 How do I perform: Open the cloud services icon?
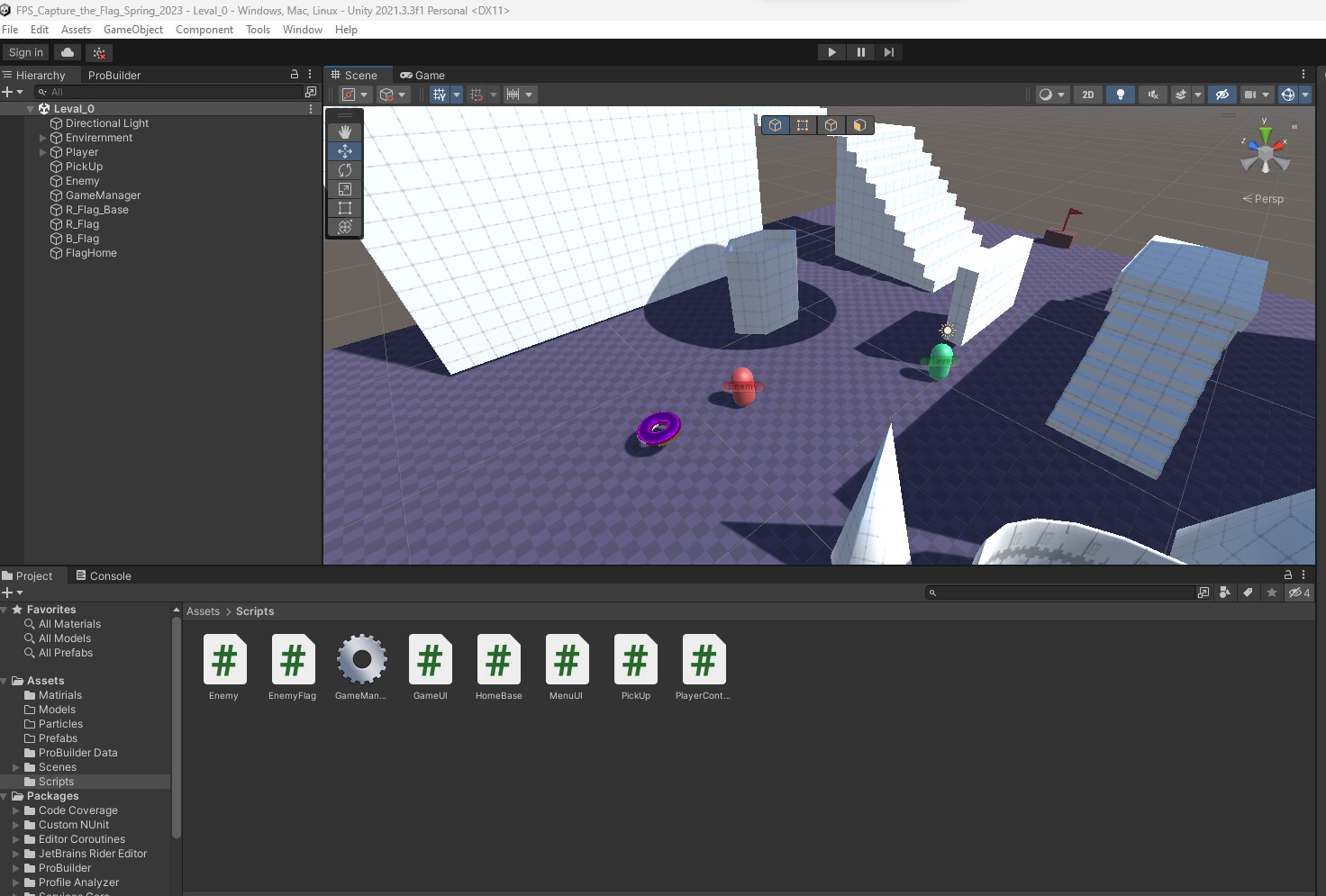click(68, 52)
